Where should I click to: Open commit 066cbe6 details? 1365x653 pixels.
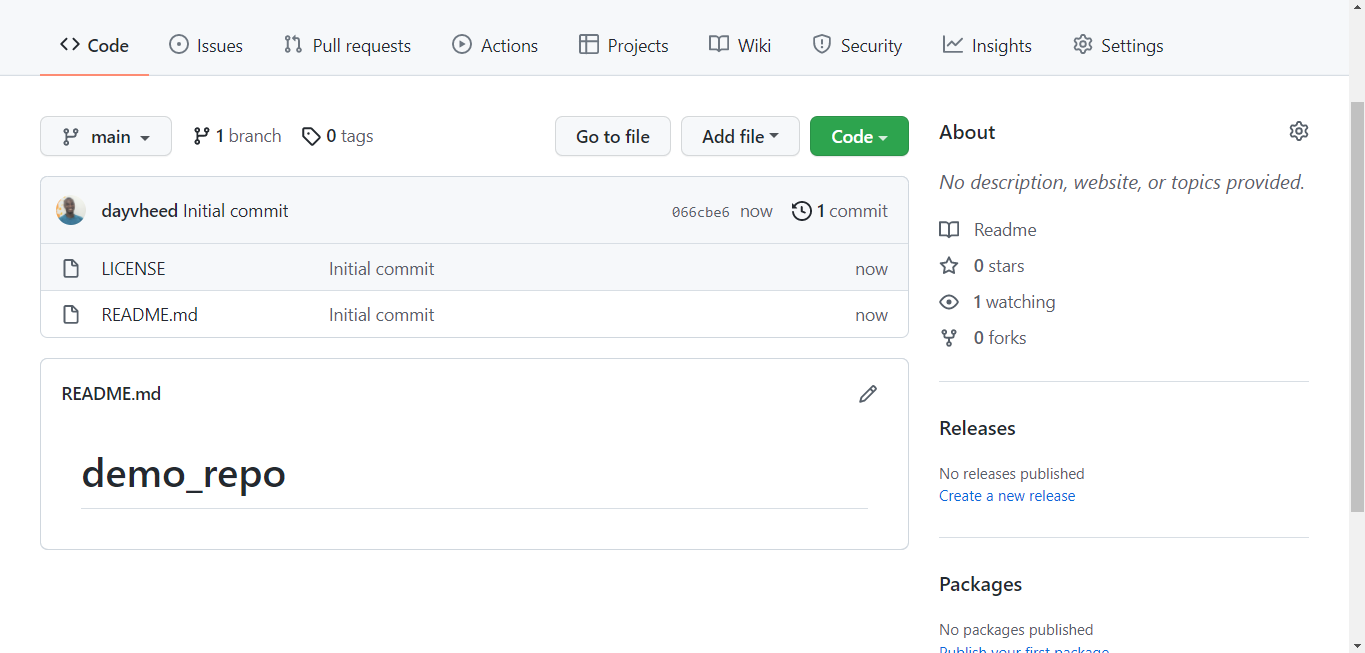(x=701, y=211)
